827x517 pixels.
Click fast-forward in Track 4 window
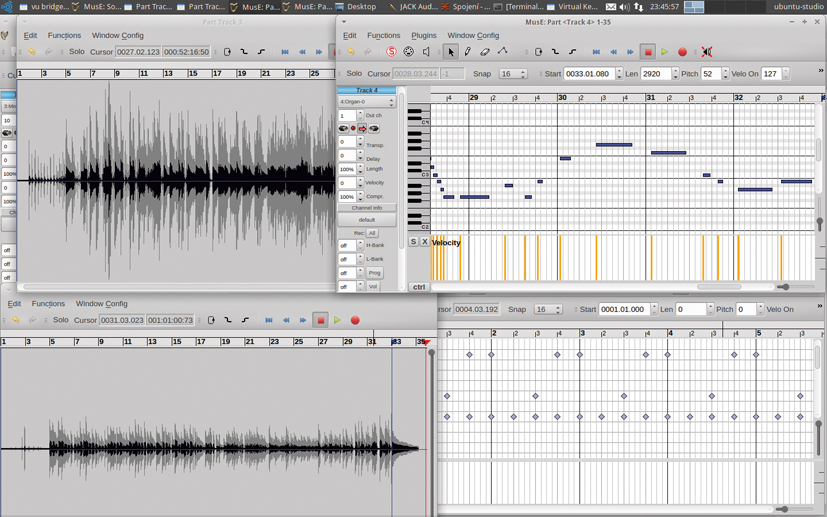coord(630,52)
